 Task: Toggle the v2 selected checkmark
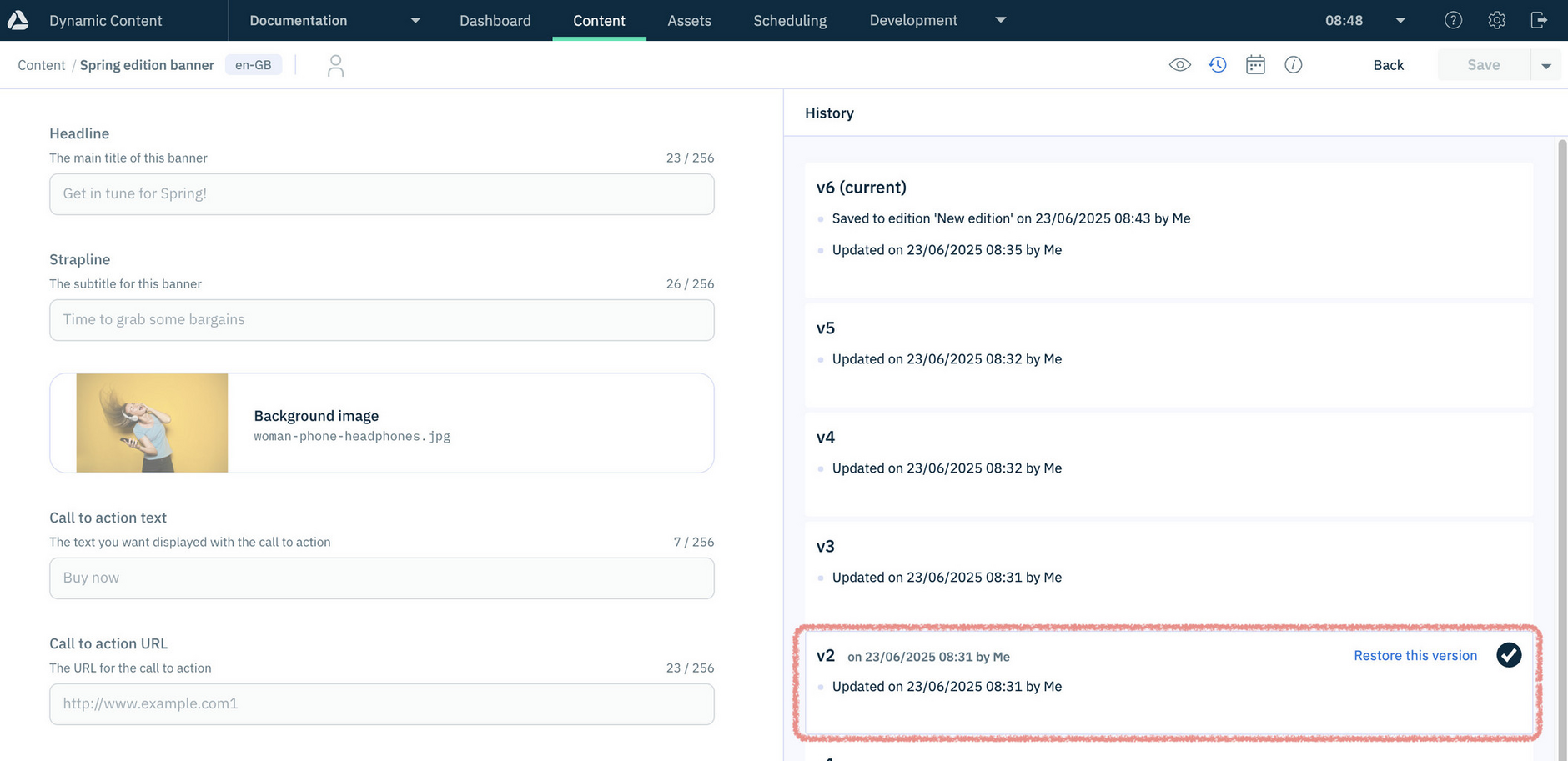1508,655
